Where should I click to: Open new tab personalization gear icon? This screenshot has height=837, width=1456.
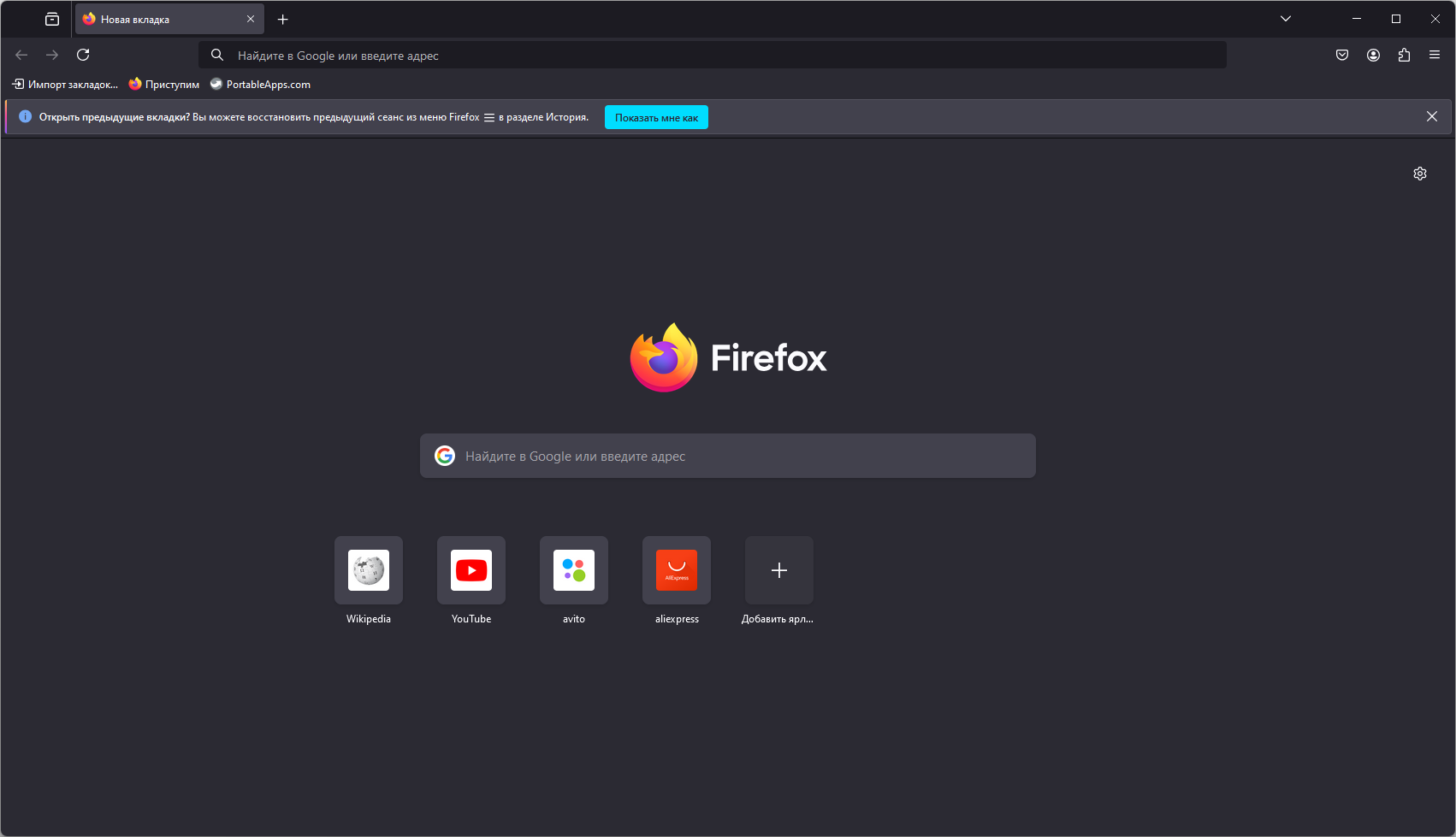(1420, 174)
